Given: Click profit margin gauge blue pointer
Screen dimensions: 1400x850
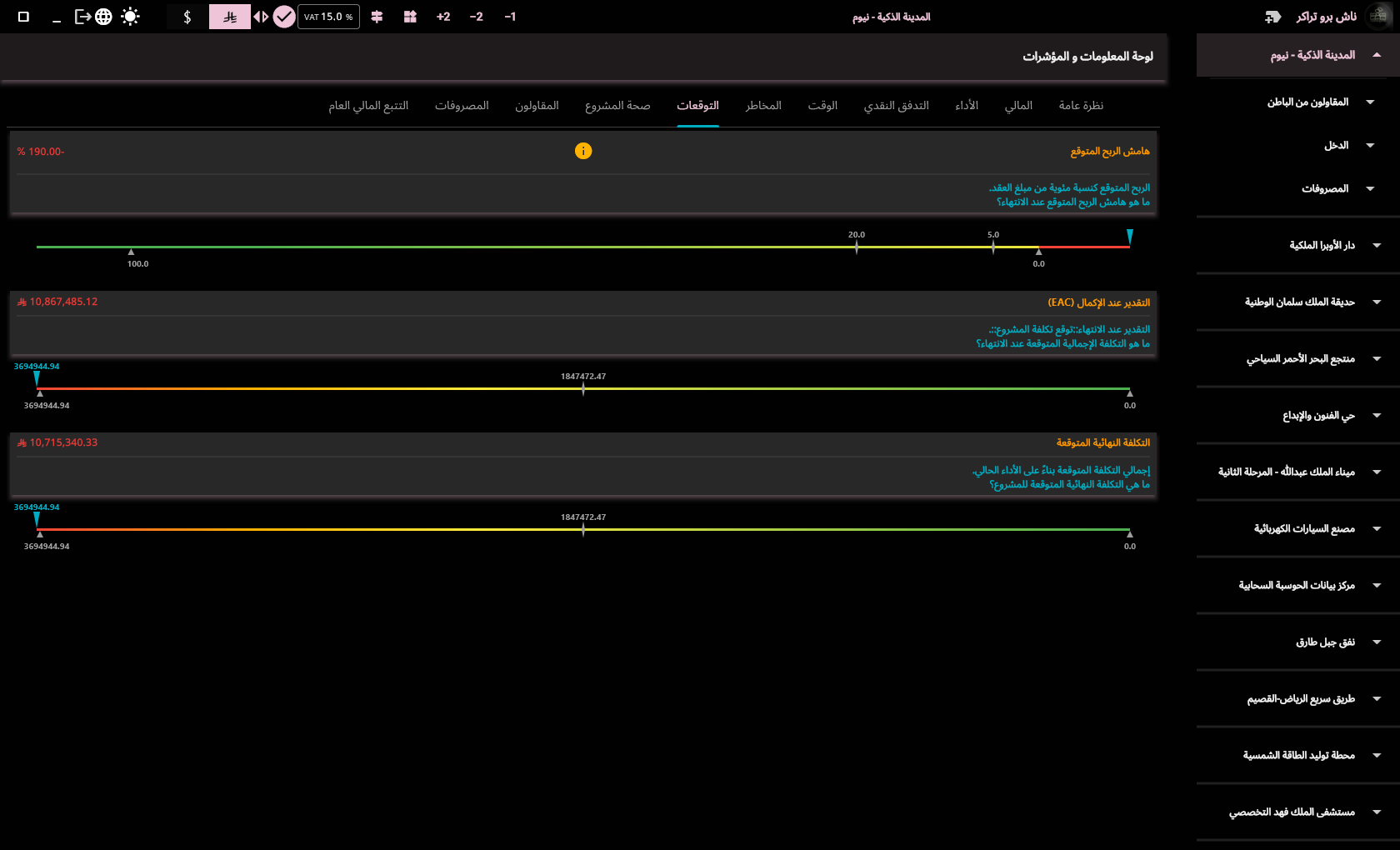Looking at the screenshot, I should (1130, 237).
